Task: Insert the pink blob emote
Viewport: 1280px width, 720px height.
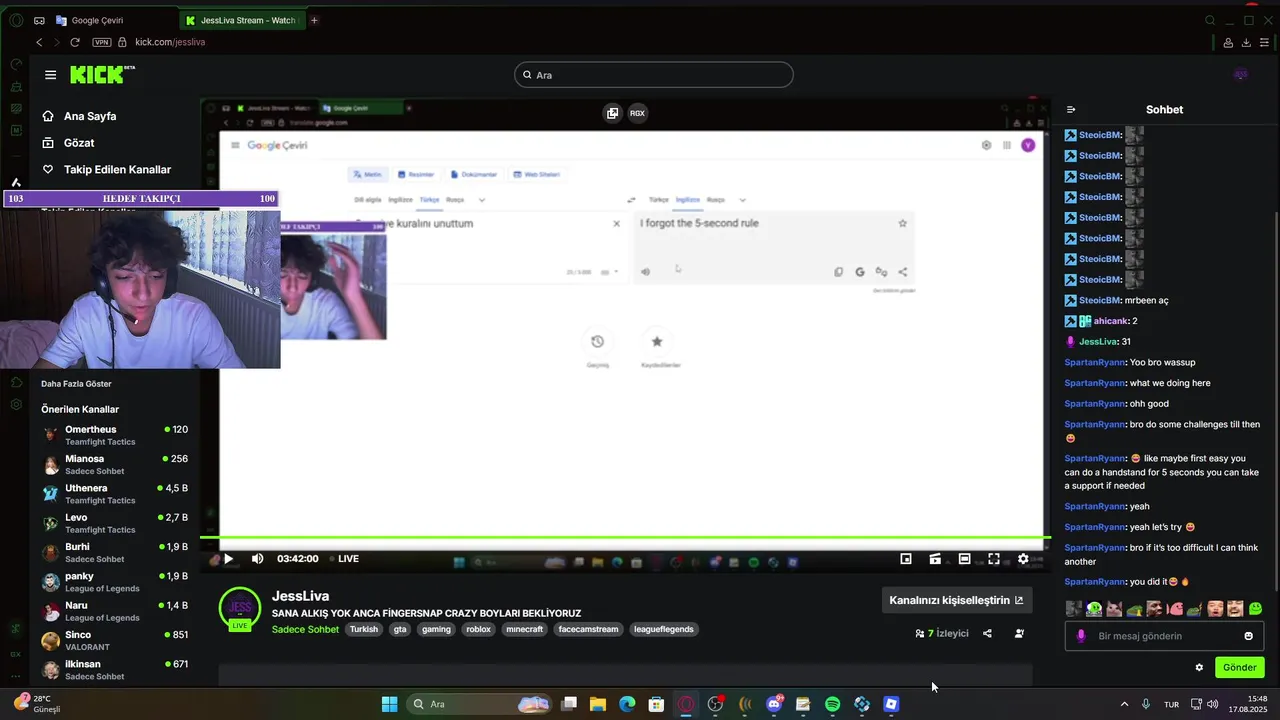Action: point(1175,608)
